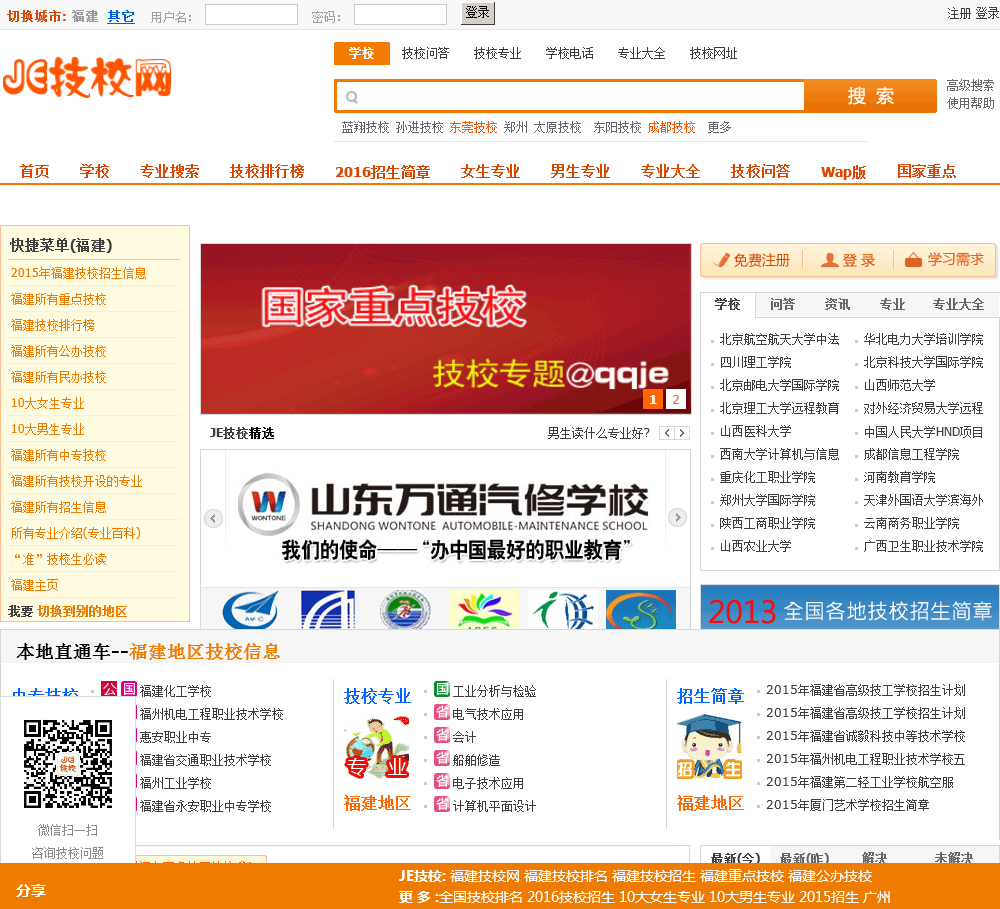
Task: Slide carousel right with round arrow
Action: (x=677, y=517)
